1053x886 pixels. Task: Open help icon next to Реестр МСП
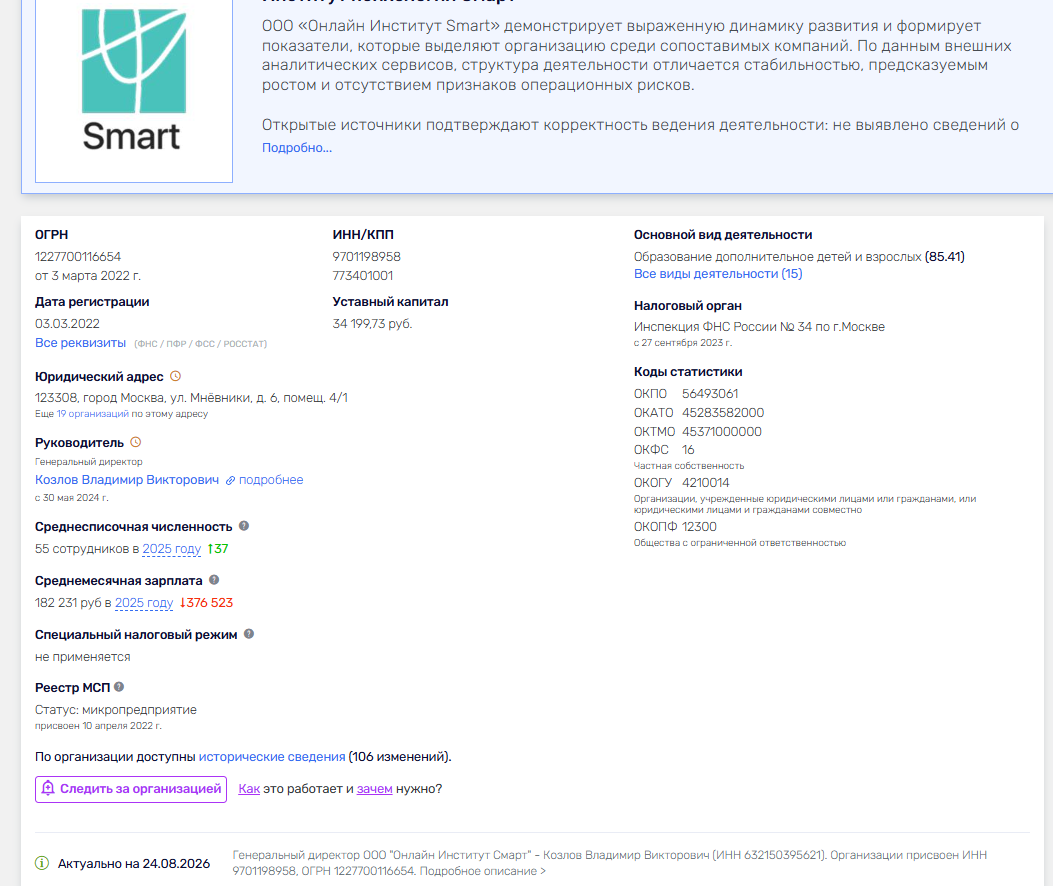(119, 686)
